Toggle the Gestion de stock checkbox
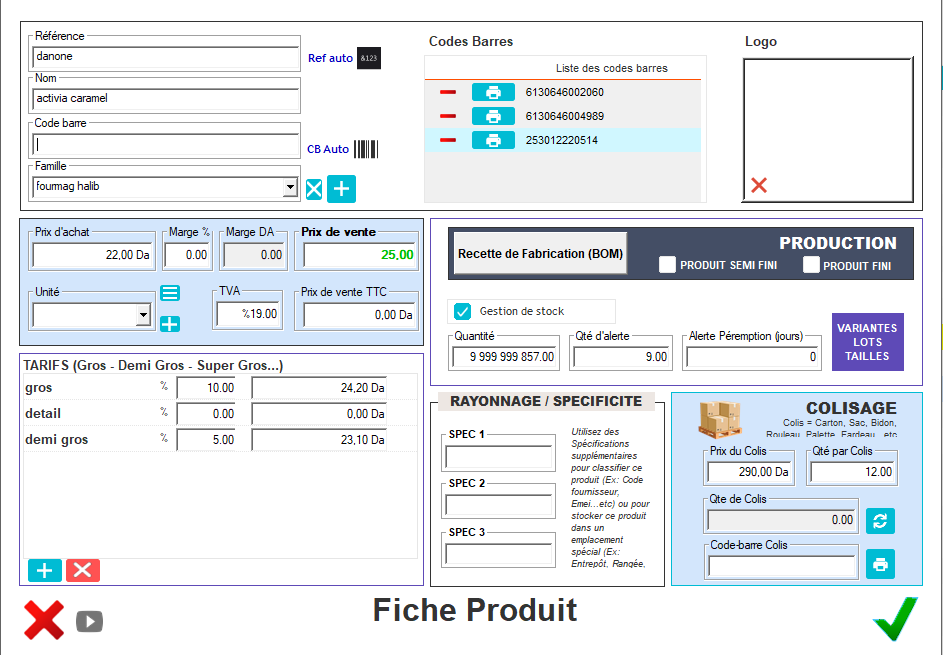 (463, 311)
